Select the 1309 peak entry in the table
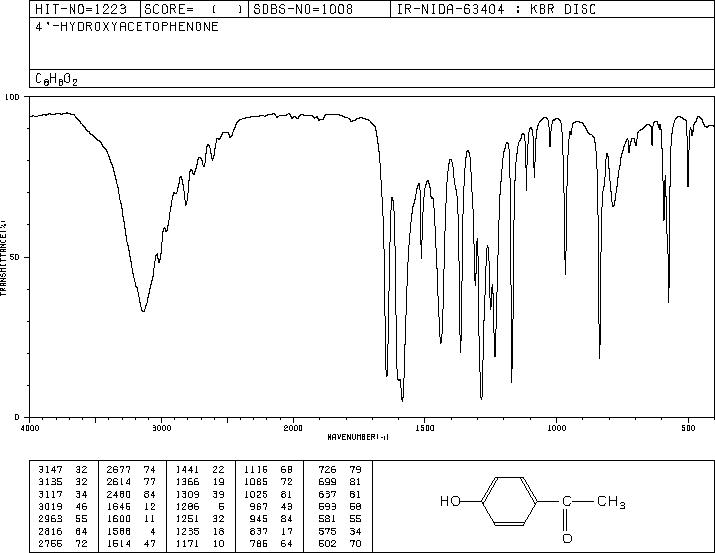 click(200, 494)
